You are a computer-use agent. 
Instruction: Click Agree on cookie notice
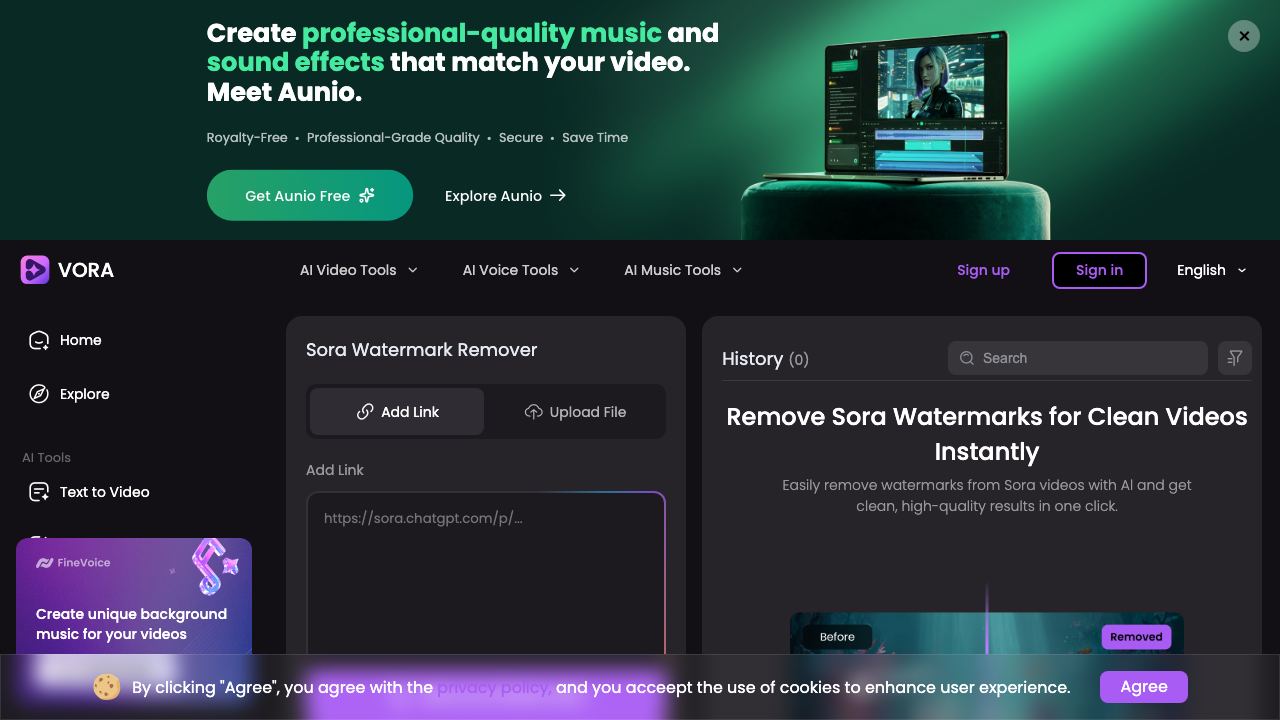pyautogui.click(x=1144, y=687)
